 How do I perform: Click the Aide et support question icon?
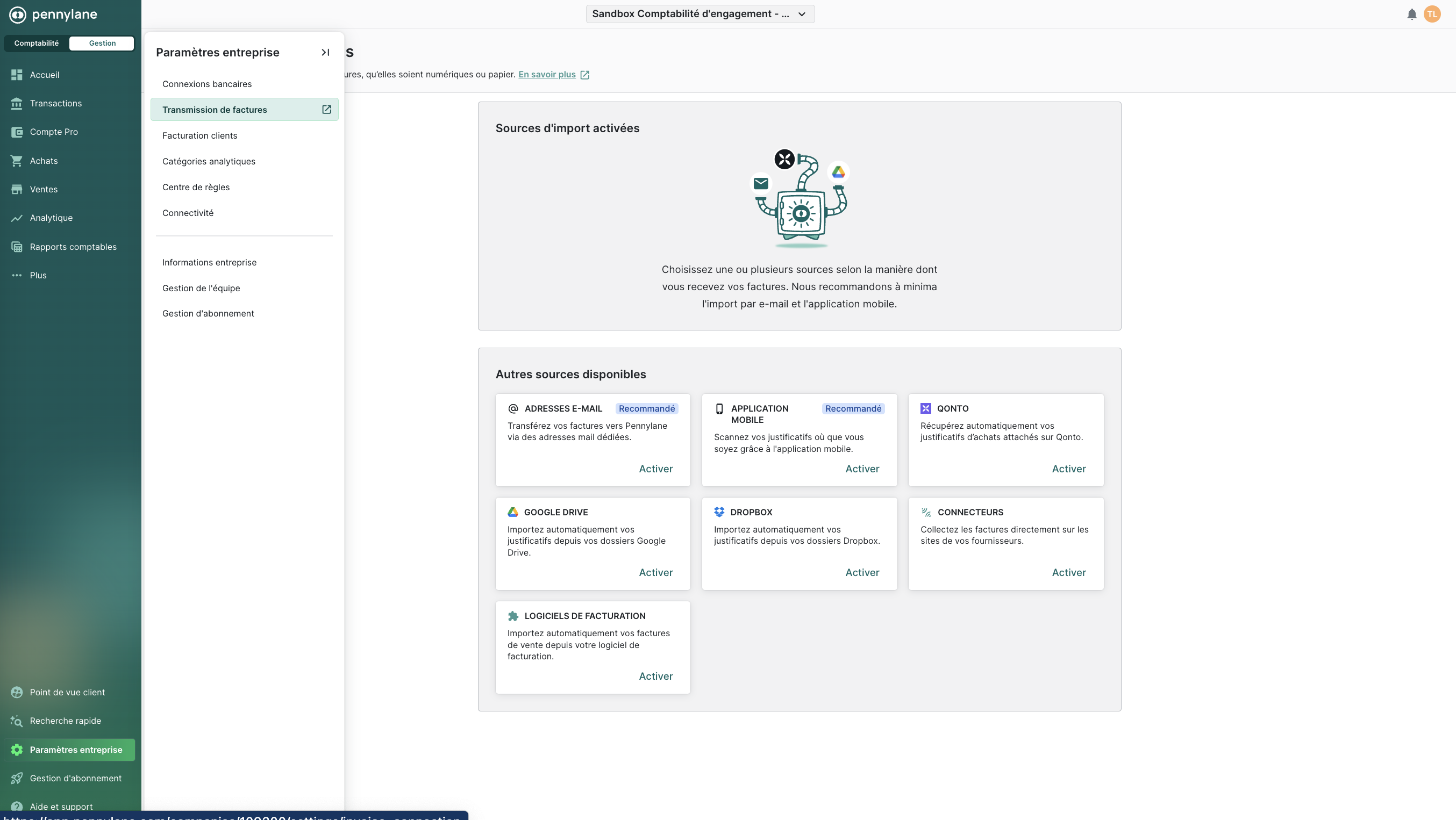point(17,807)
